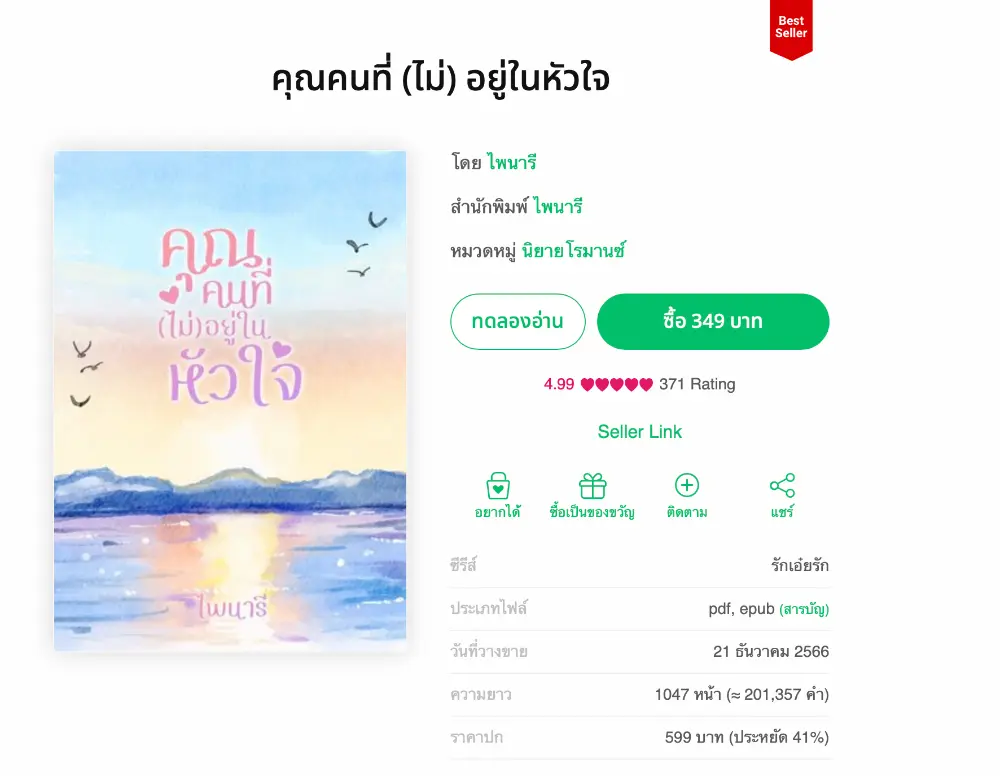Viewport: 1000px width, 776px height.
Task: Click the ทดลองอ่าน preview button
Action: coord(517,321)
